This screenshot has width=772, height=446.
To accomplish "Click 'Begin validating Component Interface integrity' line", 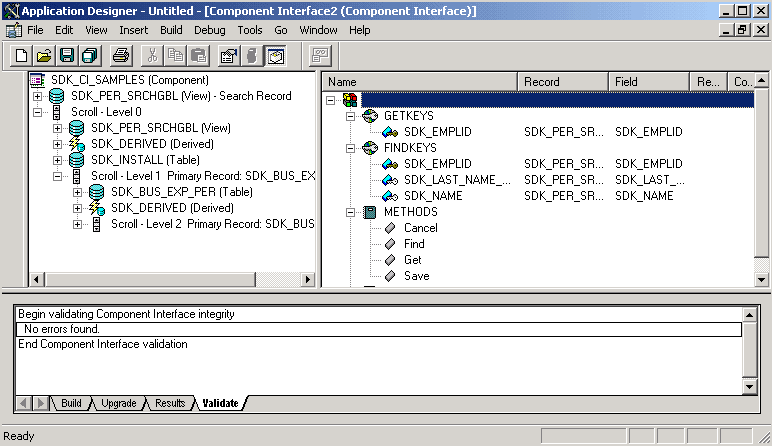I will pos(126,314).
